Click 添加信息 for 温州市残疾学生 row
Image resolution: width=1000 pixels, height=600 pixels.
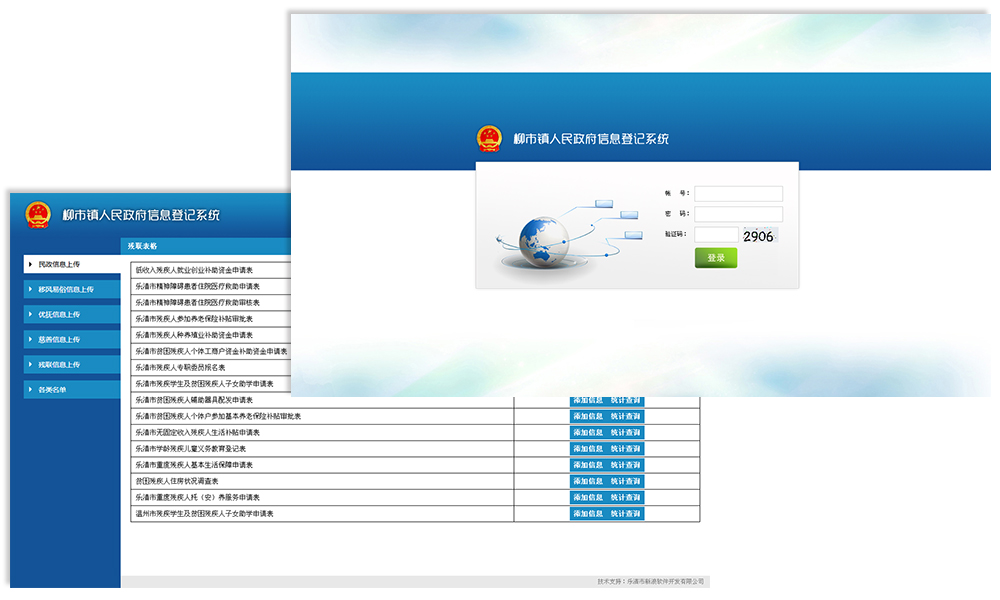tap(588, 514)
